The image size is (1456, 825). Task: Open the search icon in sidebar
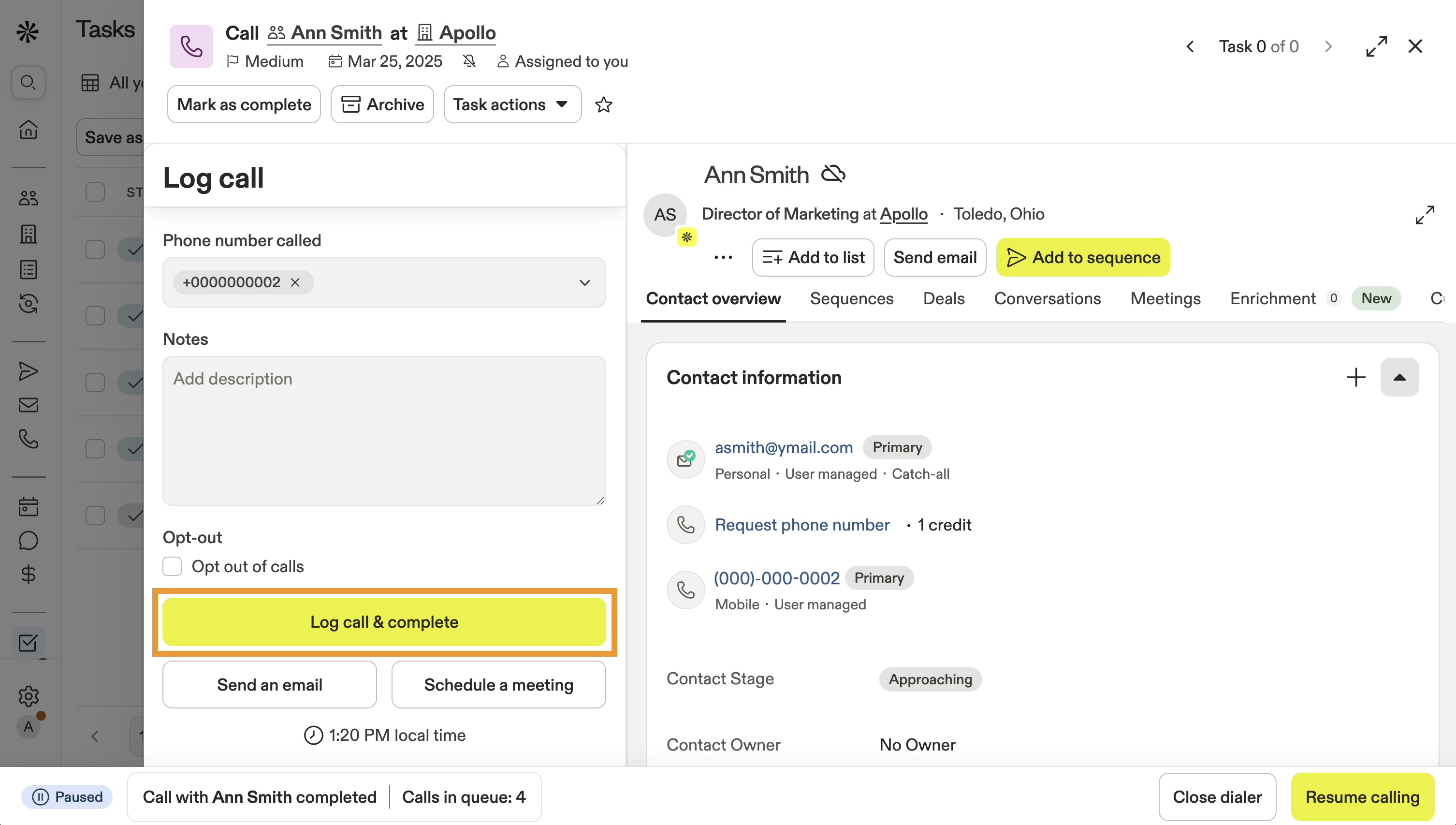(29, 83)
